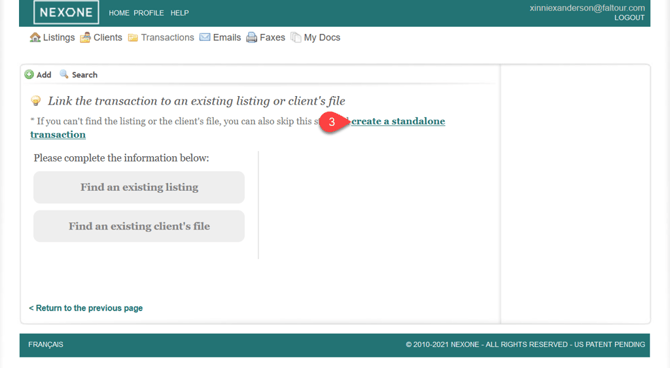Open the My Docs pages icon

[x=296, y=38]
